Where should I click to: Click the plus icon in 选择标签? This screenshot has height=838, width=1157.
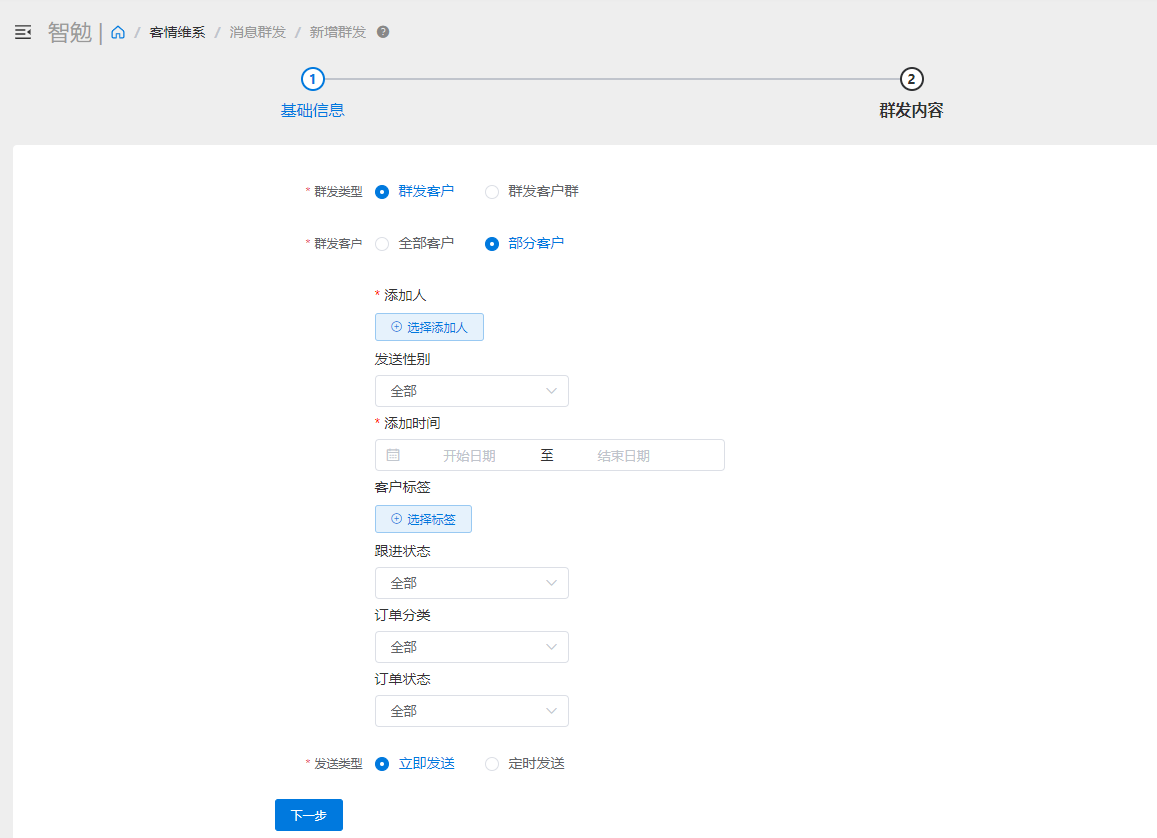click(396, 519)
